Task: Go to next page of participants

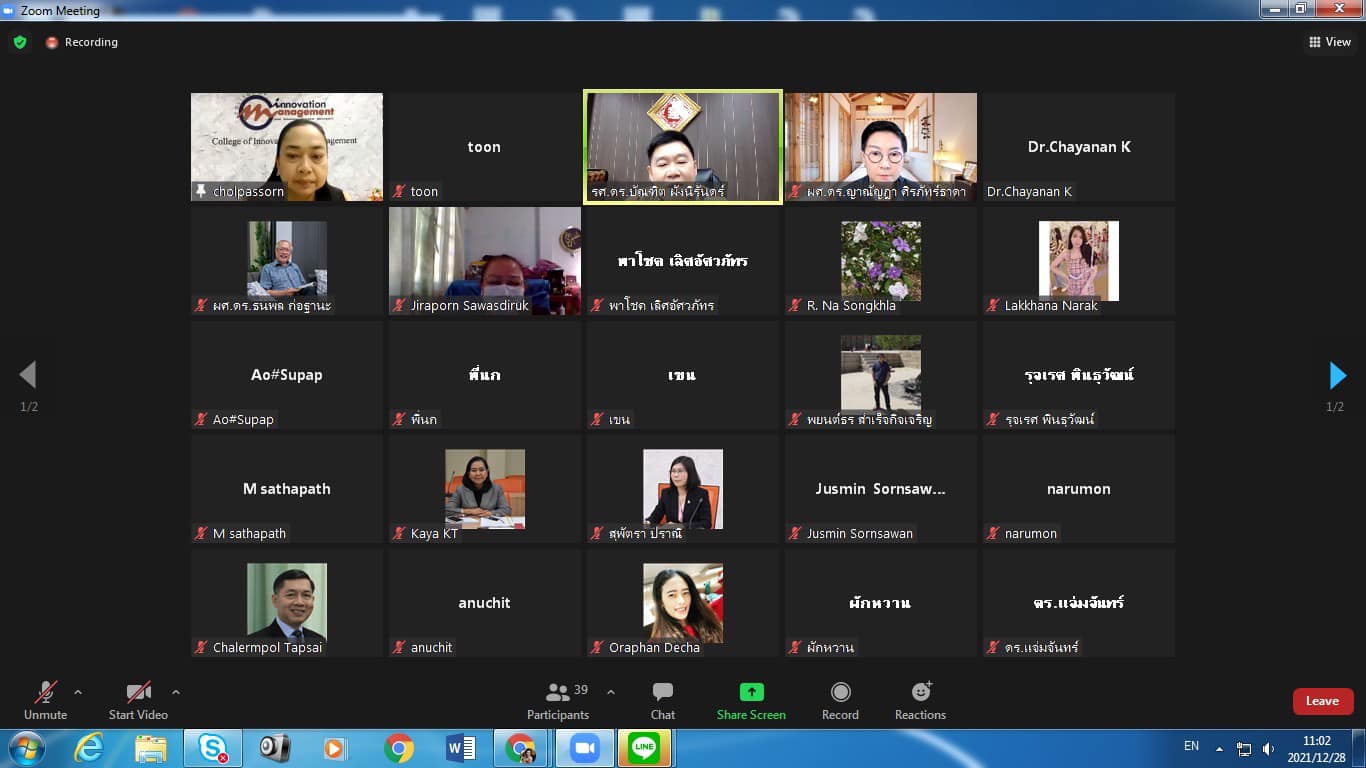Action: 1337,375
